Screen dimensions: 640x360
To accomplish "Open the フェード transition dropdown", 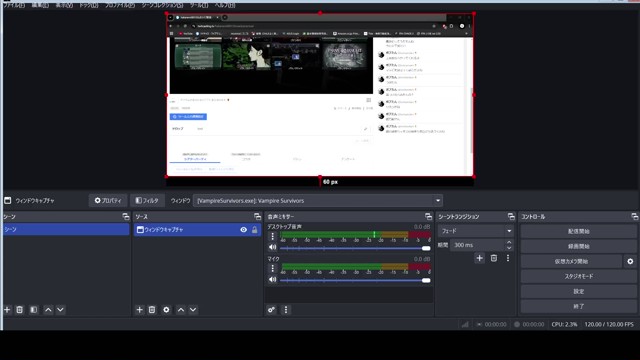I will [x=476, y=231].
